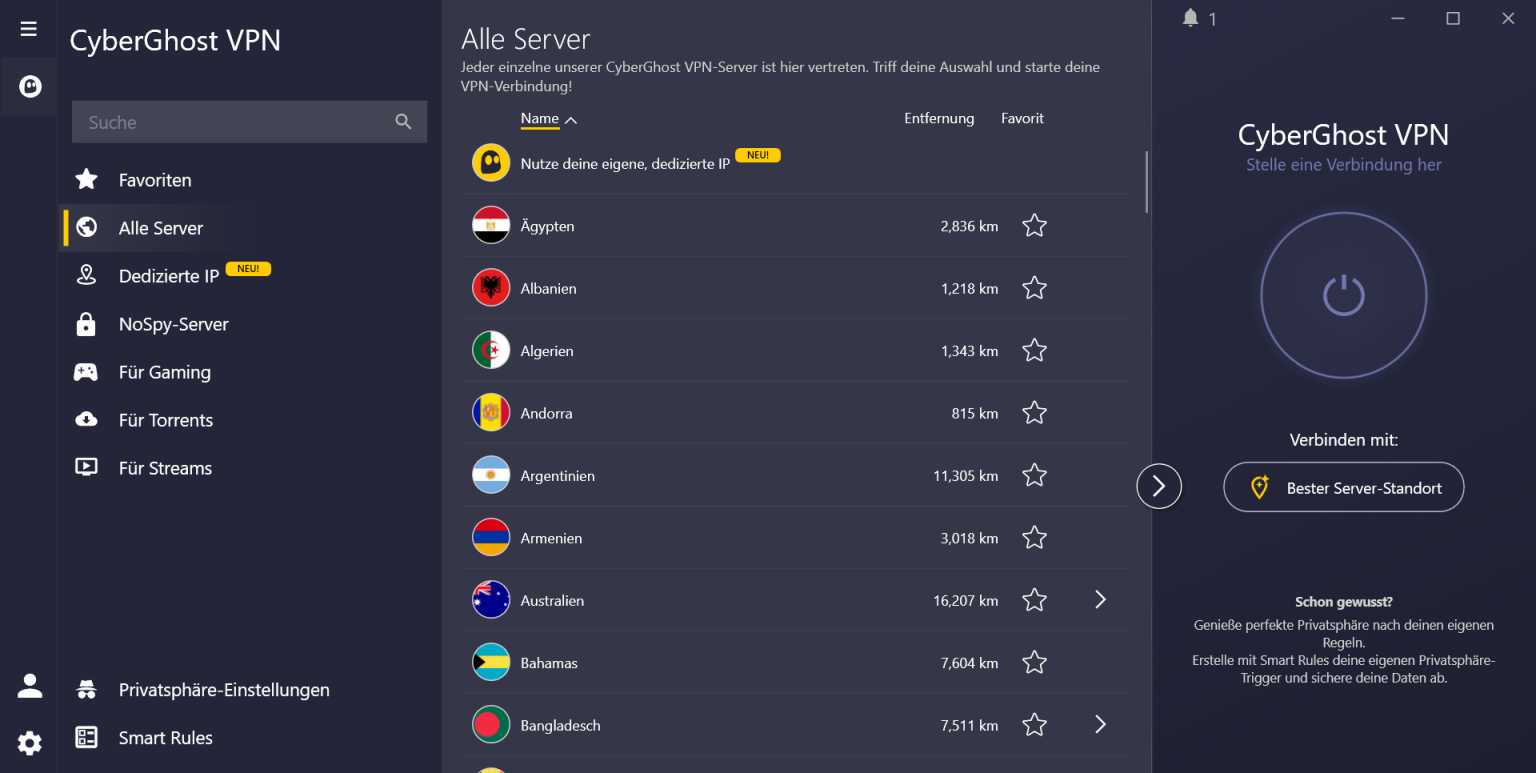Screen dimensions: 1536x773
Task: Click the Bester Server-Standort button
Action: 1343,487
